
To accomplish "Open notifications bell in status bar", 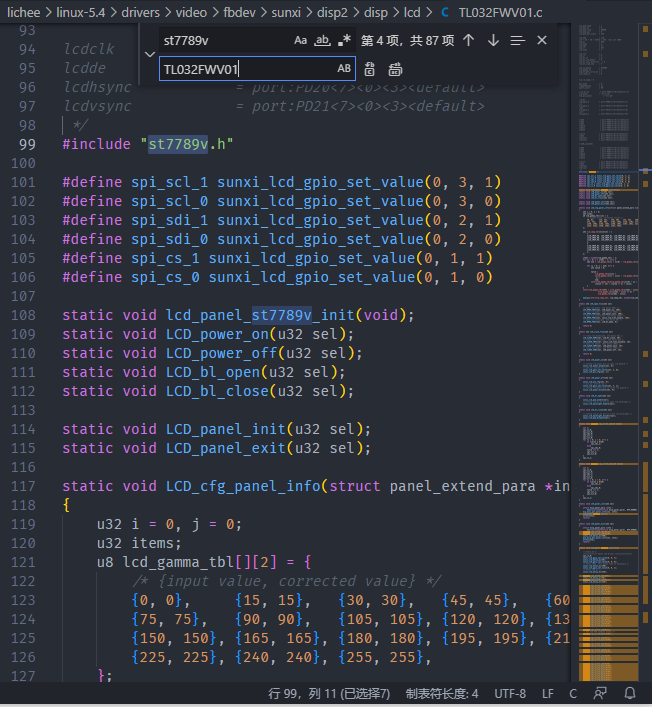I will [630, 693].
